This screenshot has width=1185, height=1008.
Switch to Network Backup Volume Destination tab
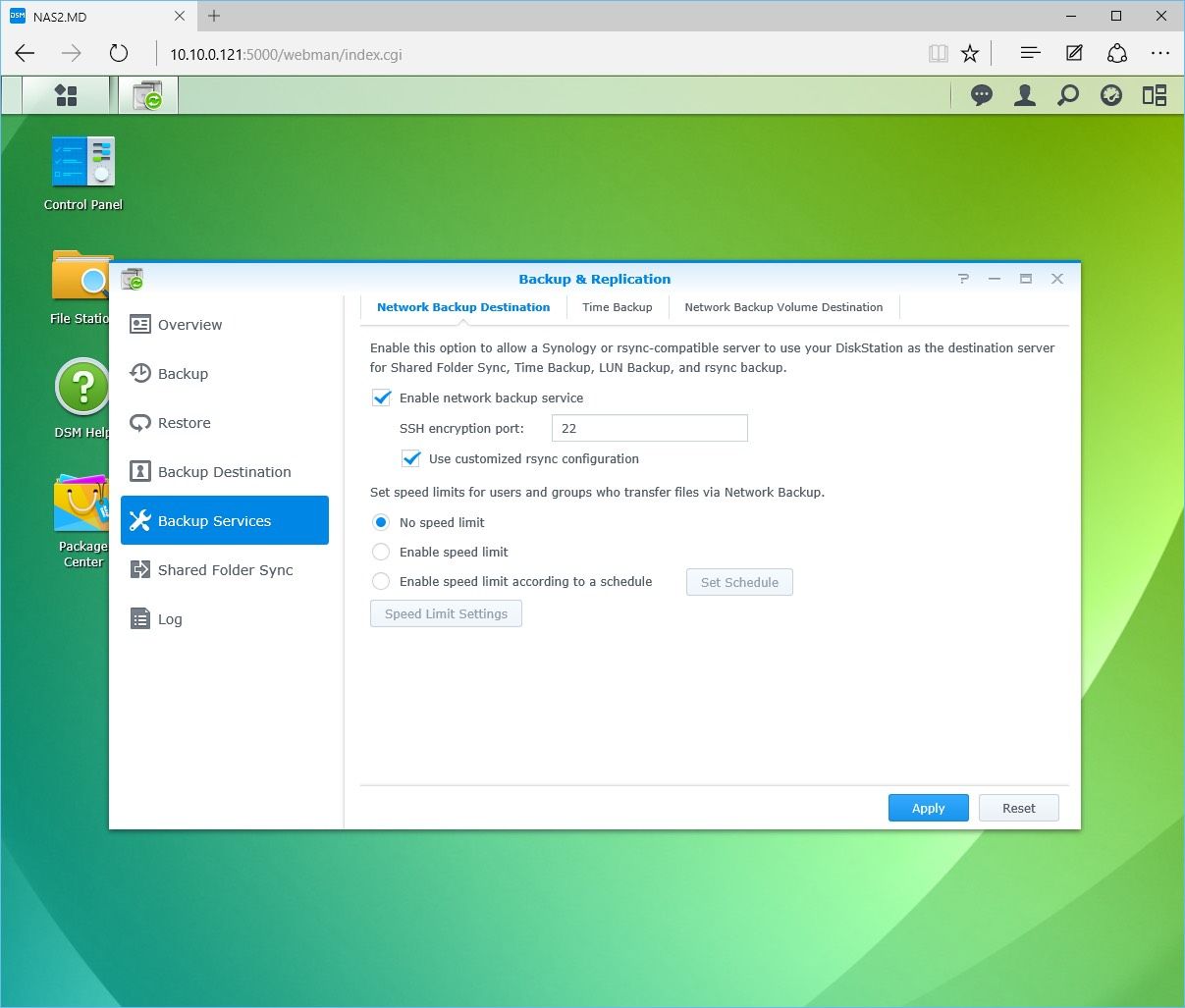point(783,307)
